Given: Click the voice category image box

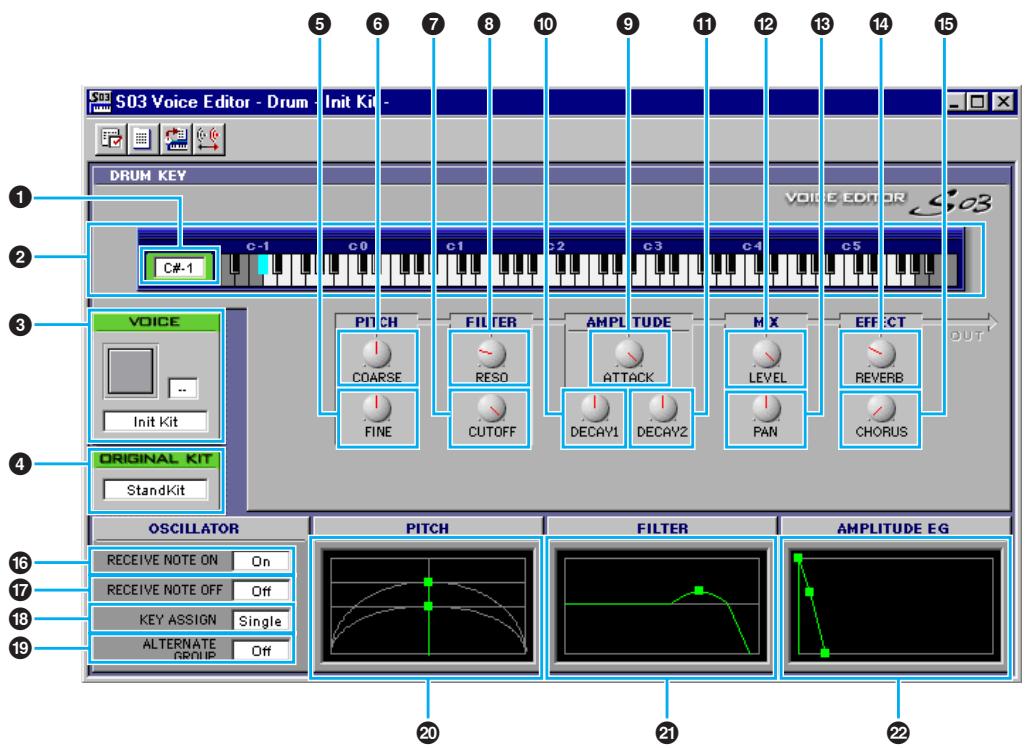Looking at the screenshot, I should click(x=131, y=371).
